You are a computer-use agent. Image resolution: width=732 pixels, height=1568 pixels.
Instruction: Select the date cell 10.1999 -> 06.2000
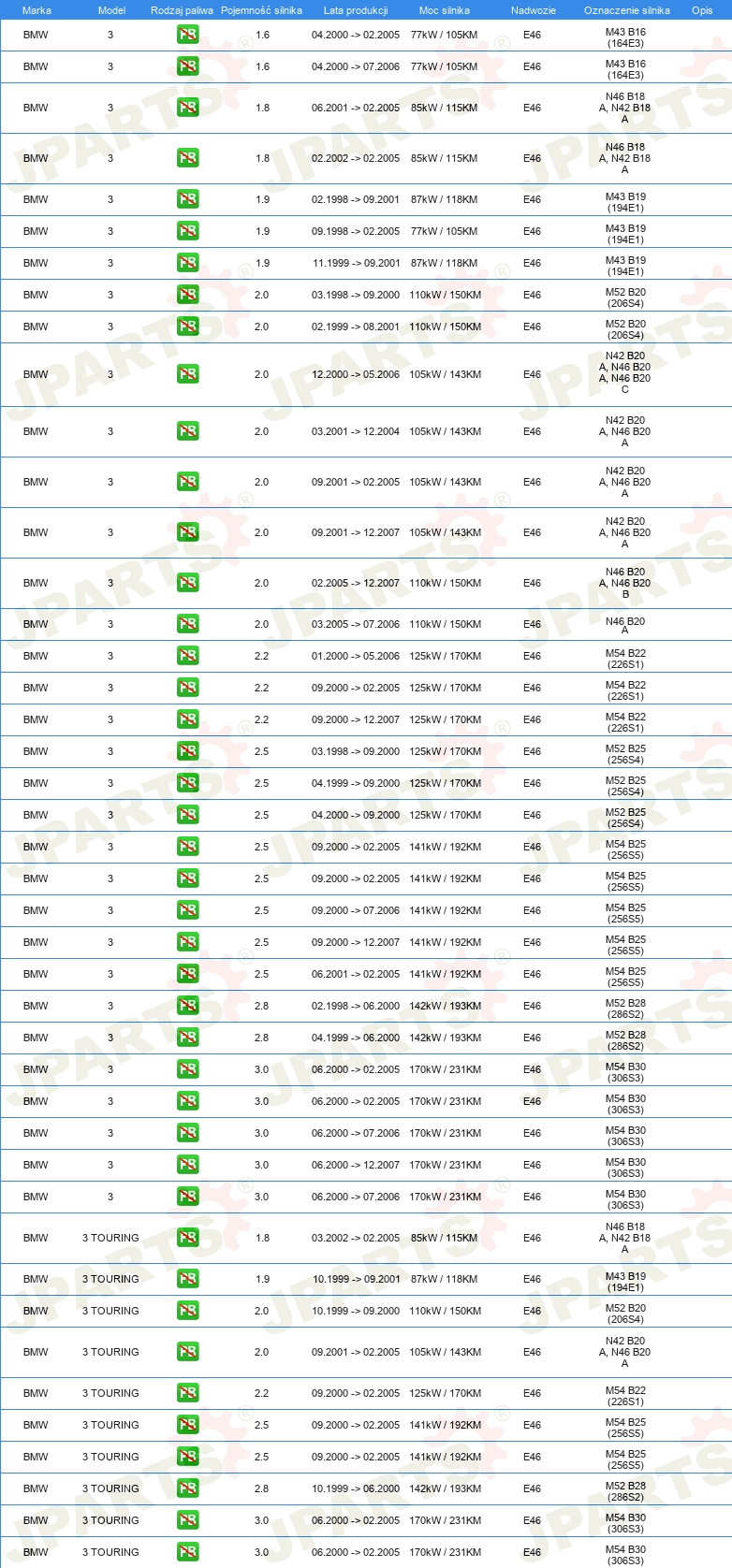(x=356, y=1488)
